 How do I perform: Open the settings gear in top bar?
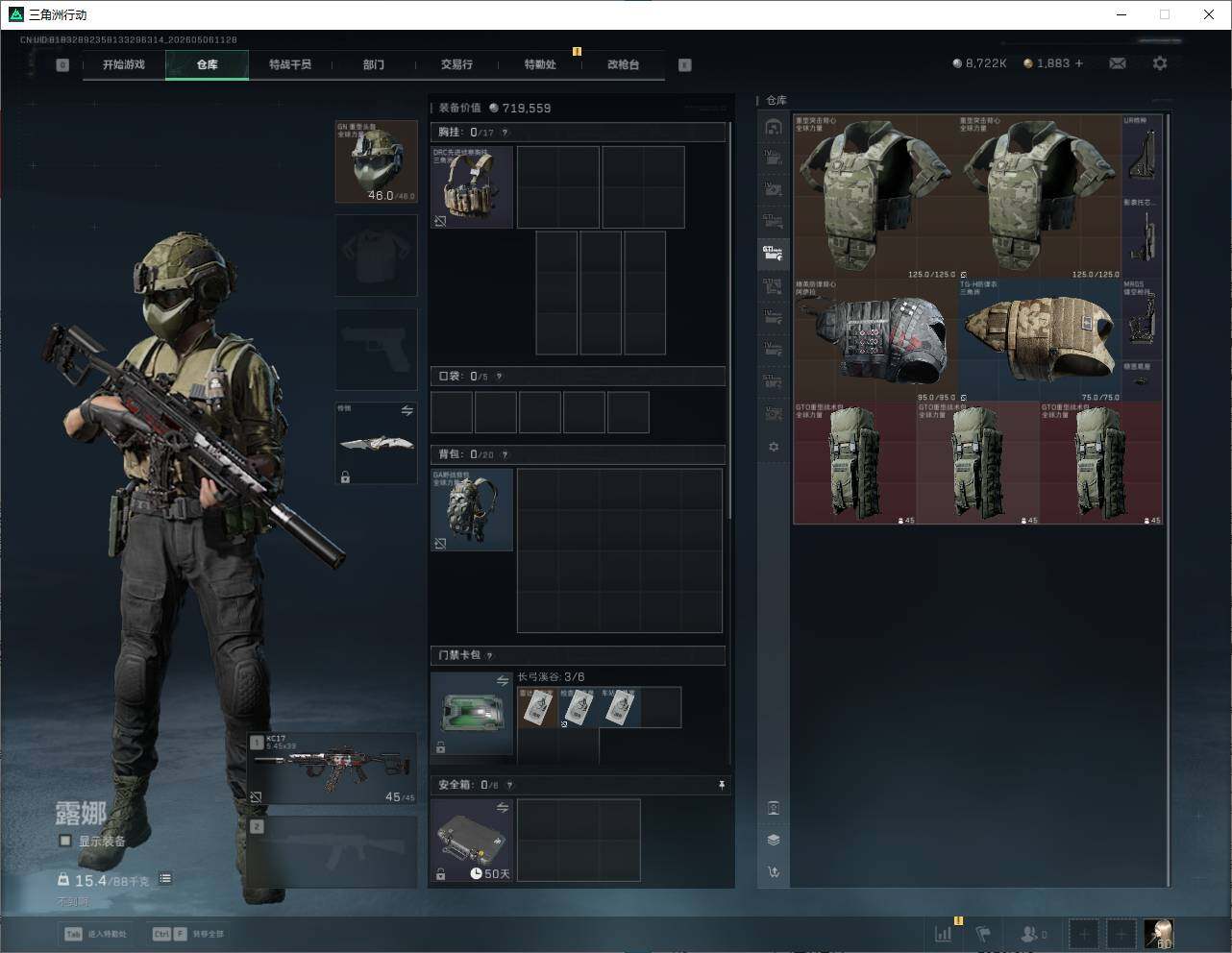[1160, 63]
